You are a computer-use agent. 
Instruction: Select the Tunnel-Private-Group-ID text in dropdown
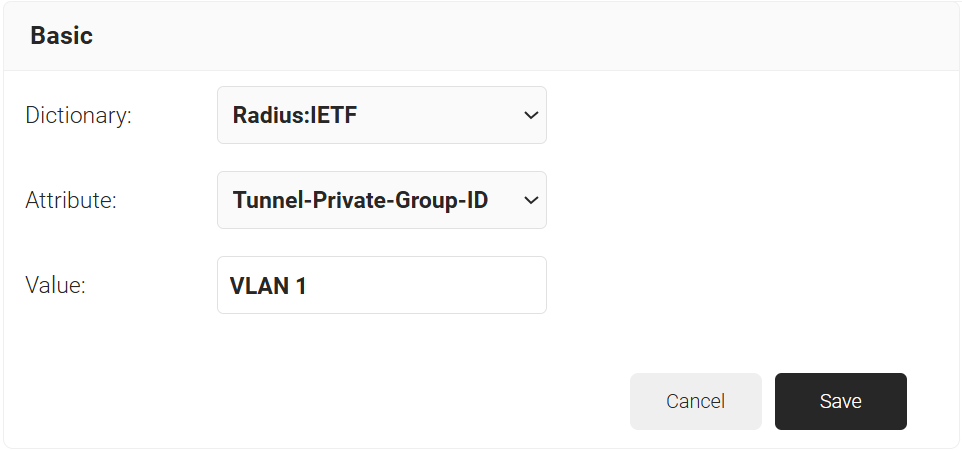pos(360,200)
